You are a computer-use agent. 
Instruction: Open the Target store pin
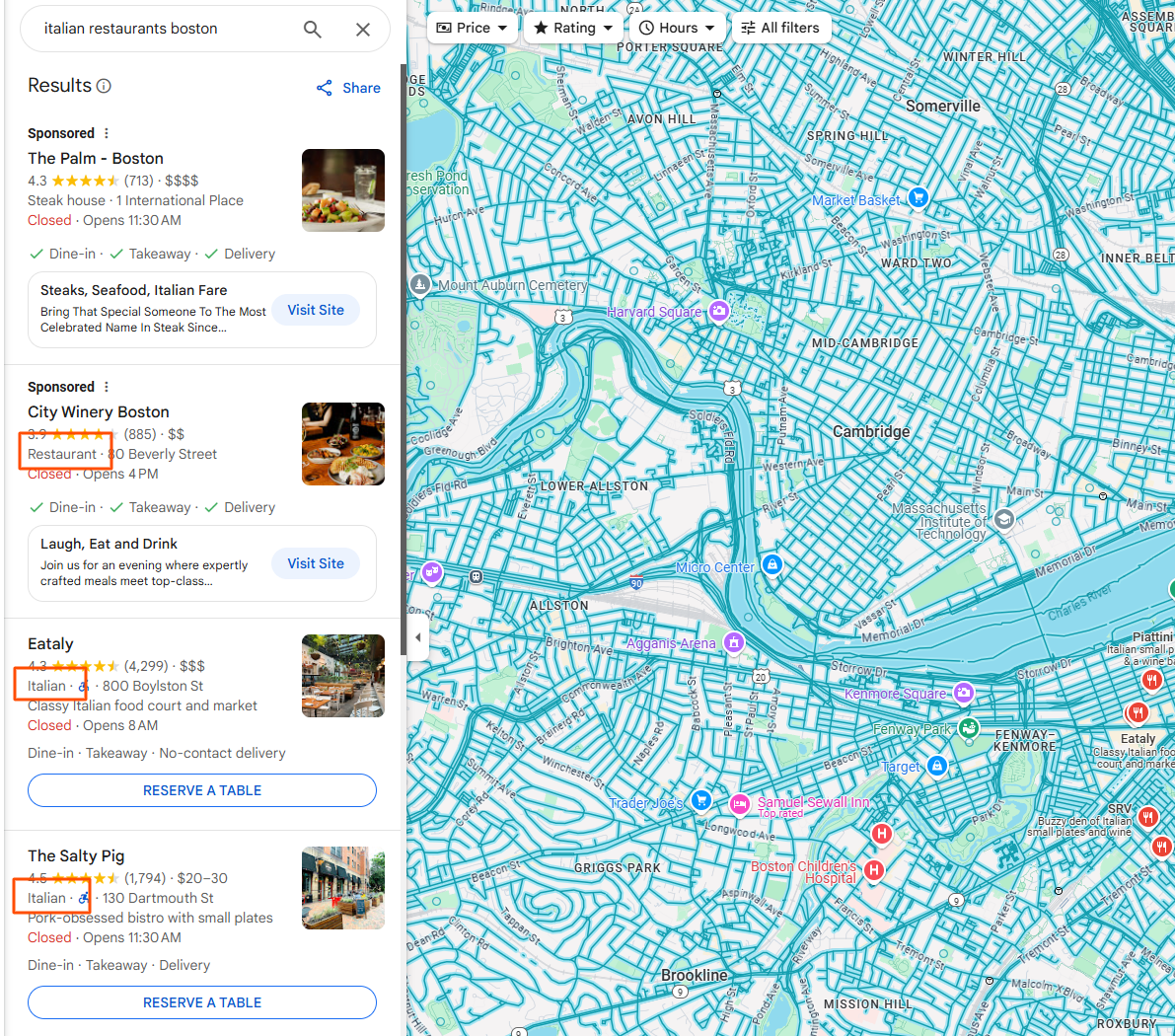[x=936, y=767]
